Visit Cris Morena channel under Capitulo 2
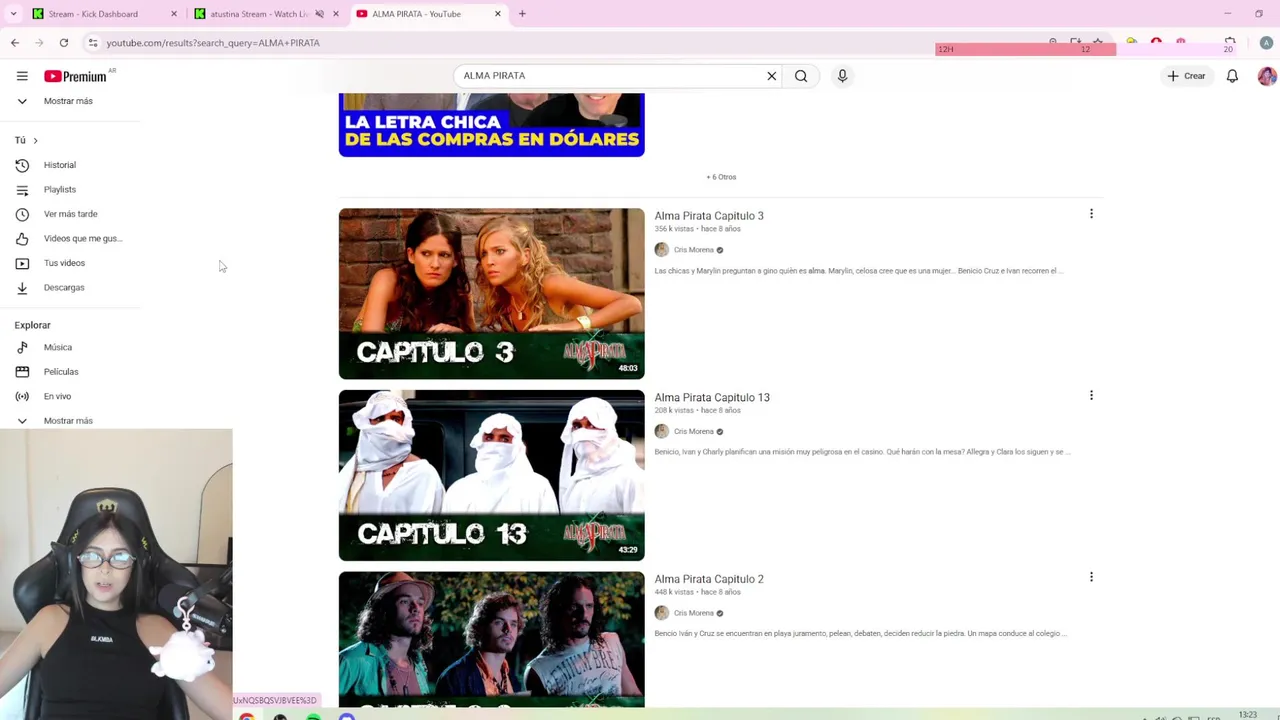Screen dimensions: 1280x720 (694, 613)
